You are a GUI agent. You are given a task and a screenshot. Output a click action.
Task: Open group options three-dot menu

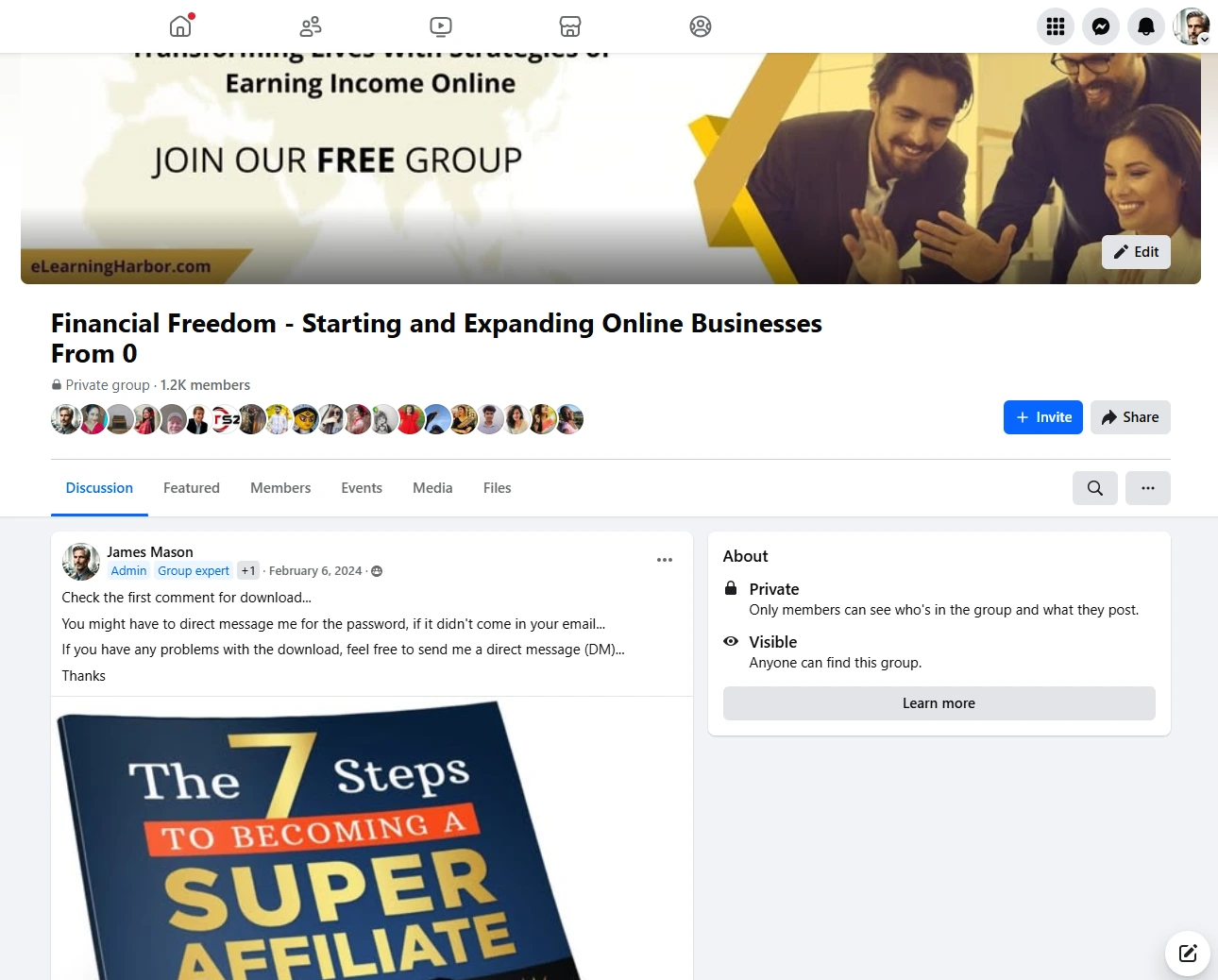tap(1148, 488)
